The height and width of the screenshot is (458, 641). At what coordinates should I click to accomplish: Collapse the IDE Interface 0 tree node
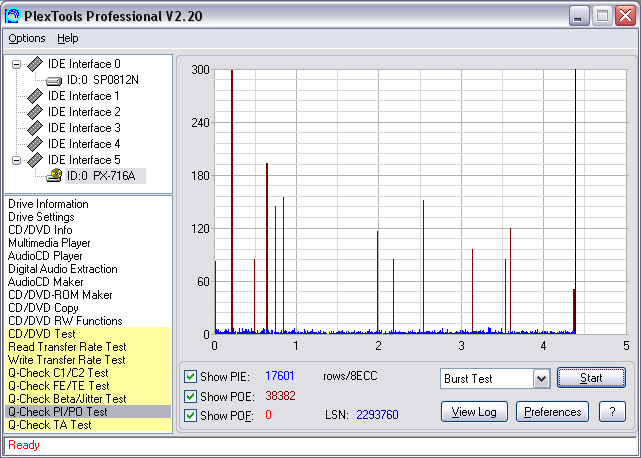16,64
